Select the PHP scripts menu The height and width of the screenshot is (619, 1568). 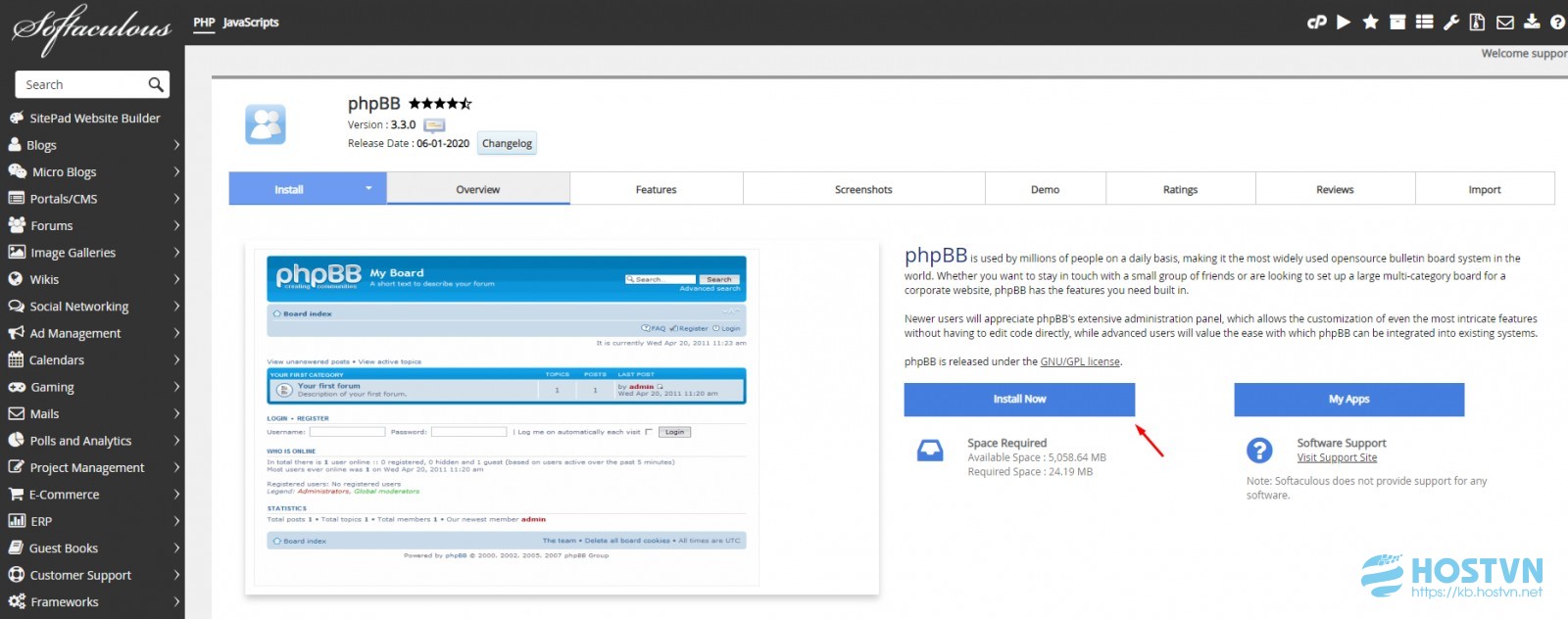[x=204, y=22]
